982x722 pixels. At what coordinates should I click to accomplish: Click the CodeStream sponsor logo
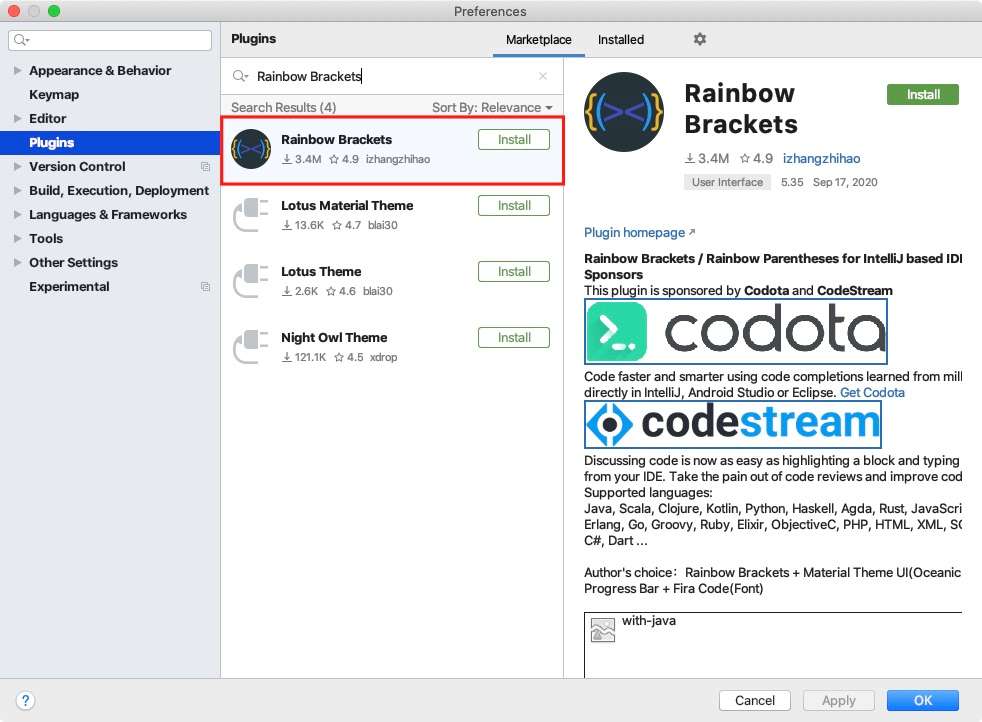[733, 424]
